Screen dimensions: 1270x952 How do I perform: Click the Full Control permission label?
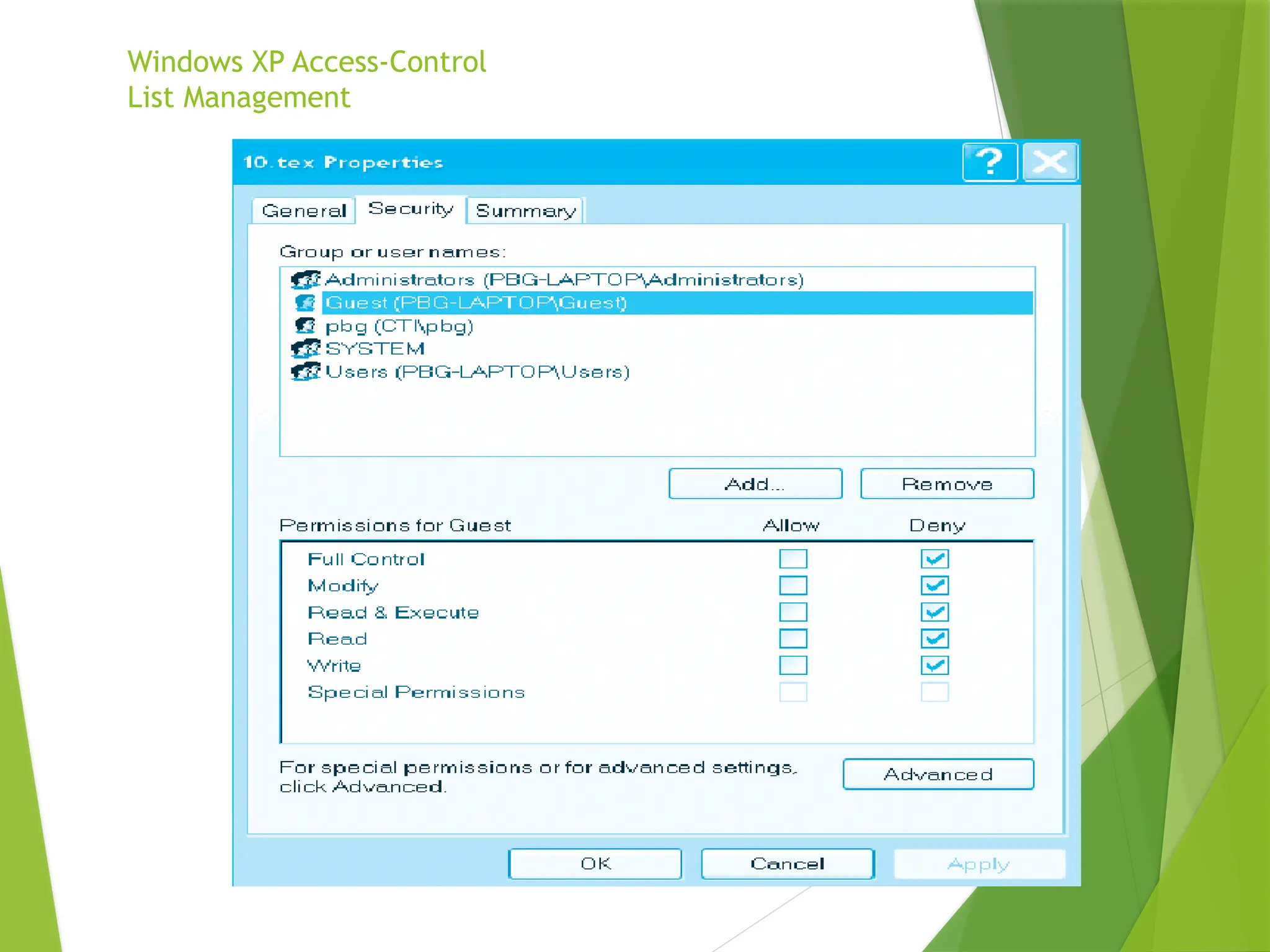(x=366, y=559)
